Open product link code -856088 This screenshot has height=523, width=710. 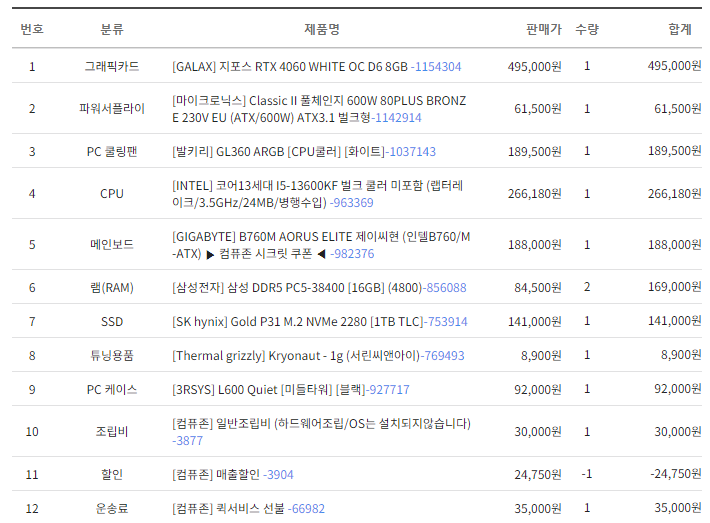tap(444, 288)
